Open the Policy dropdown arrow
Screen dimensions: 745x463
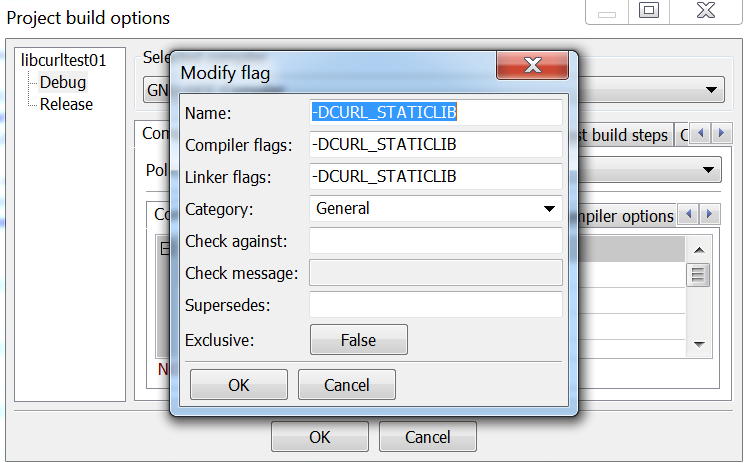pos(708,170)
